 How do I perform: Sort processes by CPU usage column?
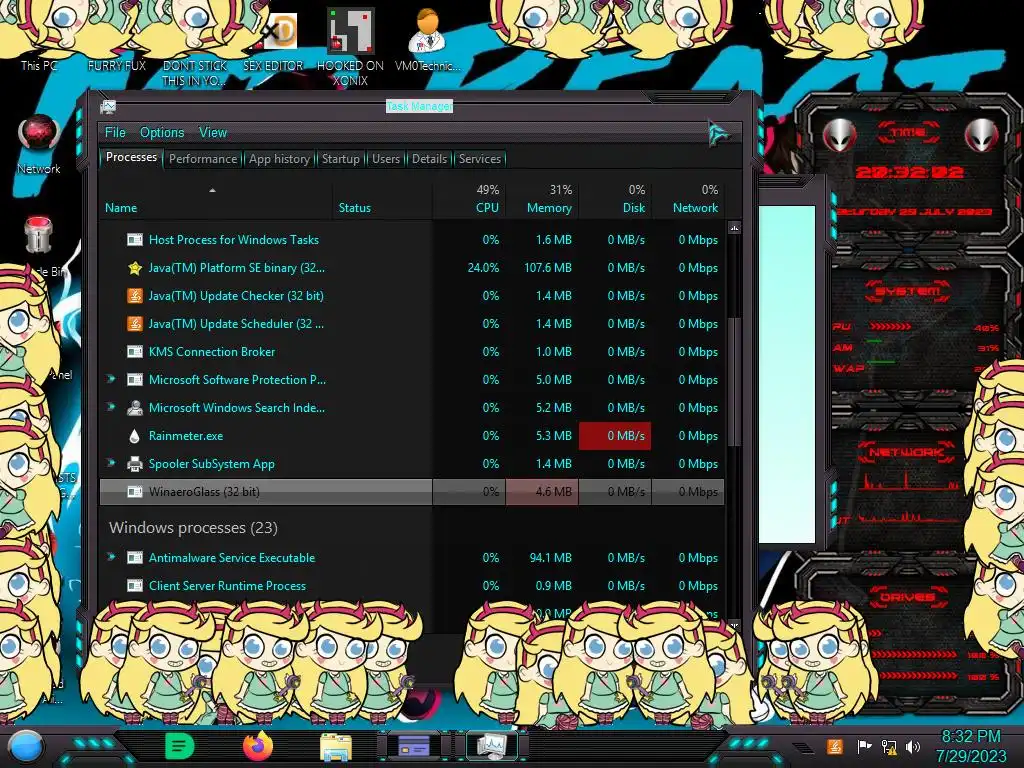coord(487,208)
